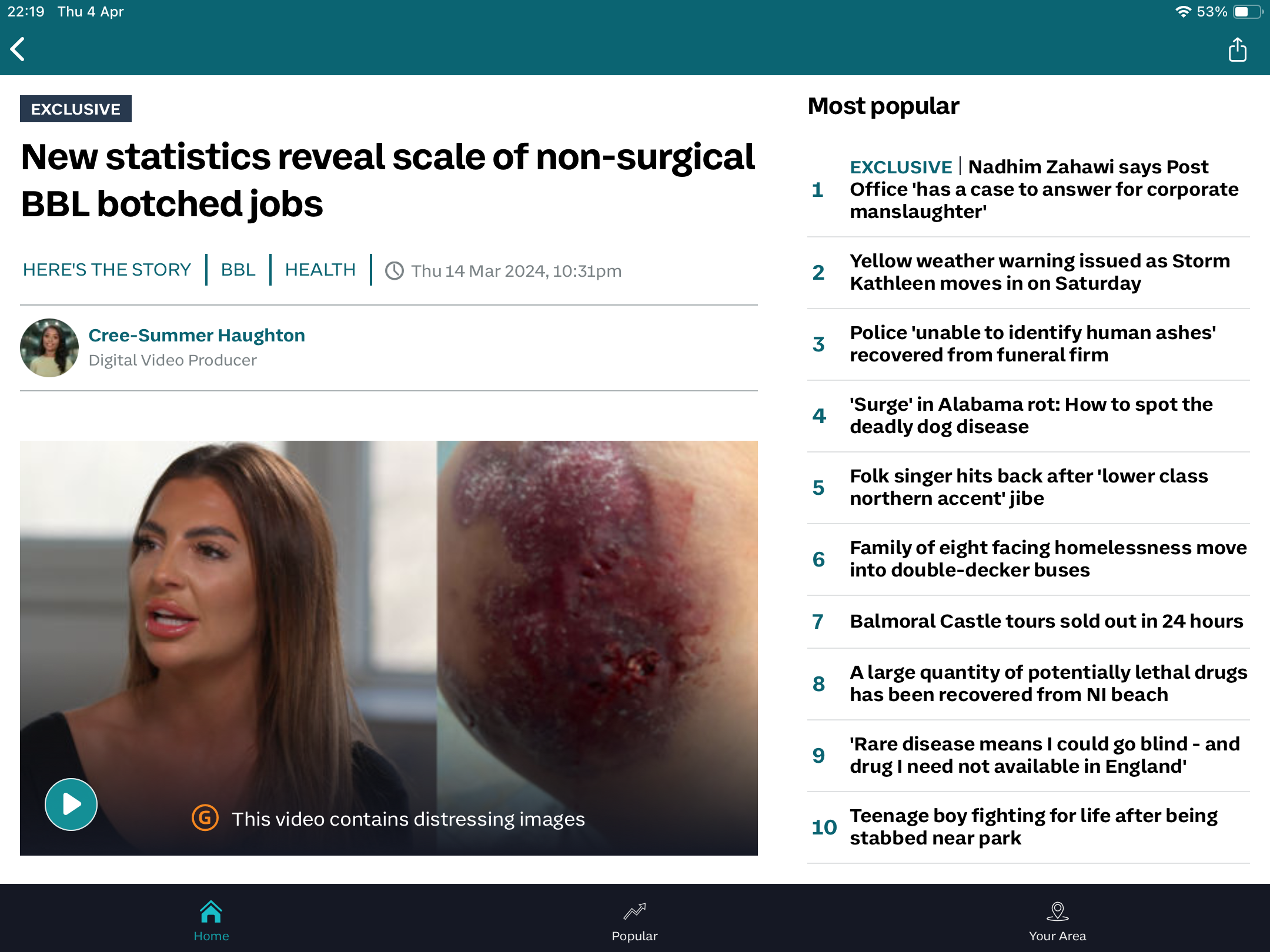Tap the Your Area location pin icon
Image resolution: width=1270 pixels, height=952 pixels.
pyautogui.click(x=1057, y=911)
